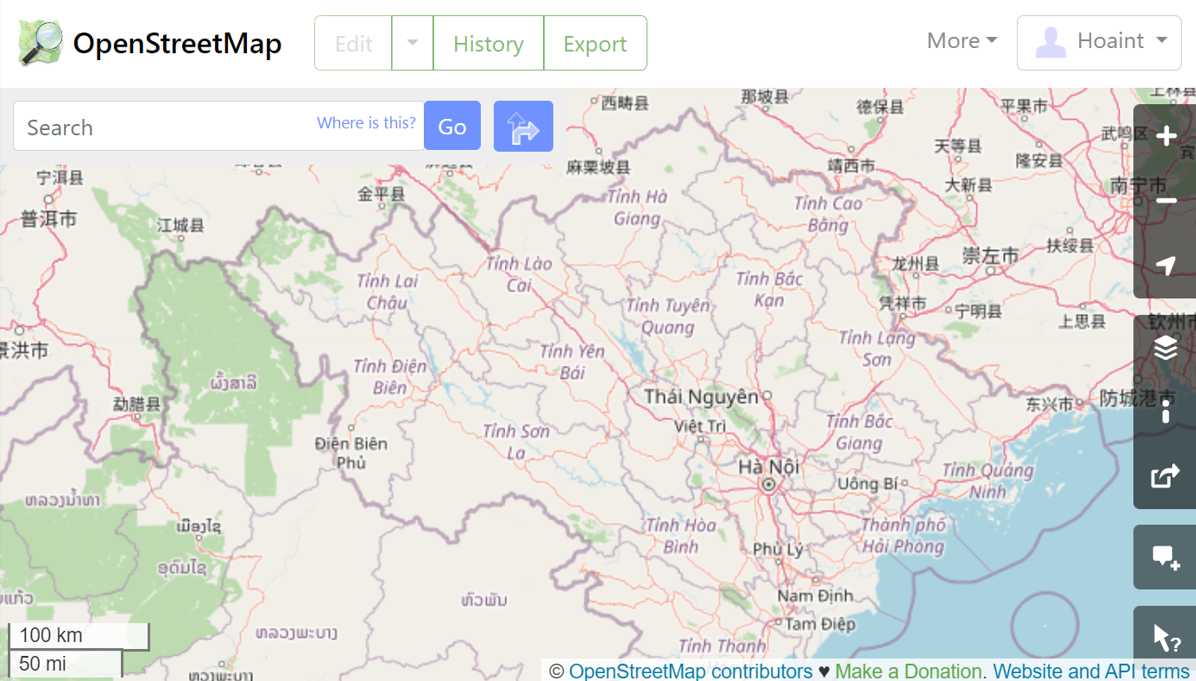Click the 'Where is this?' link
The image size is (1196, 681).
tap(366, 123)
